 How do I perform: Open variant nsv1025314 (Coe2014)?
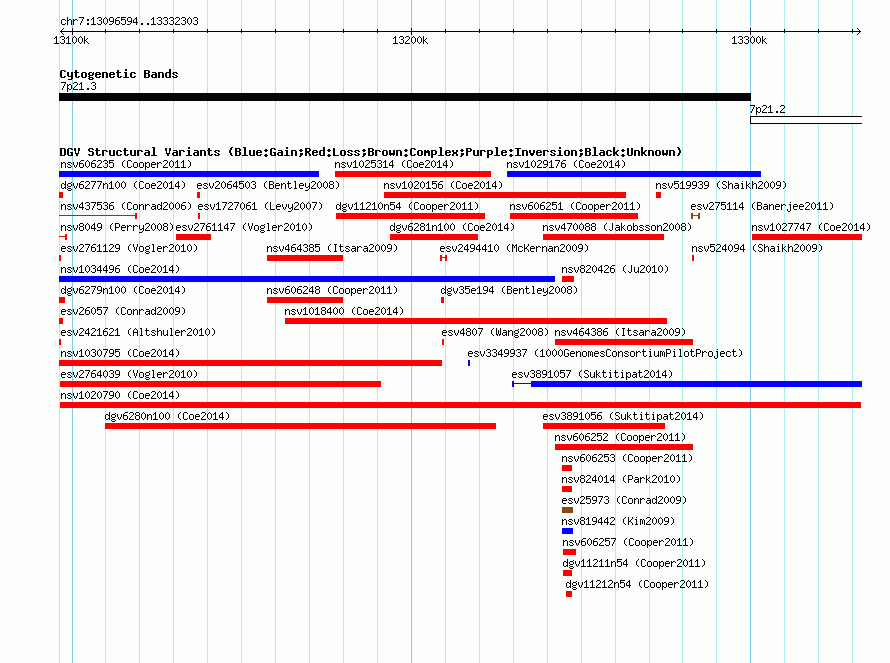click(394, 164)
